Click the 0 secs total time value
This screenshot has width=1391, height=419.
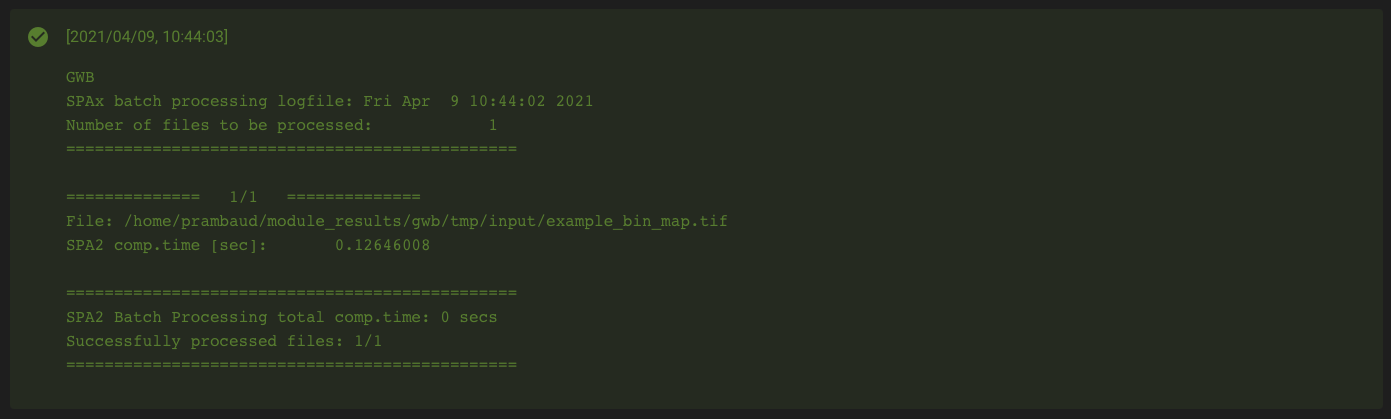[x=469, y=317]
